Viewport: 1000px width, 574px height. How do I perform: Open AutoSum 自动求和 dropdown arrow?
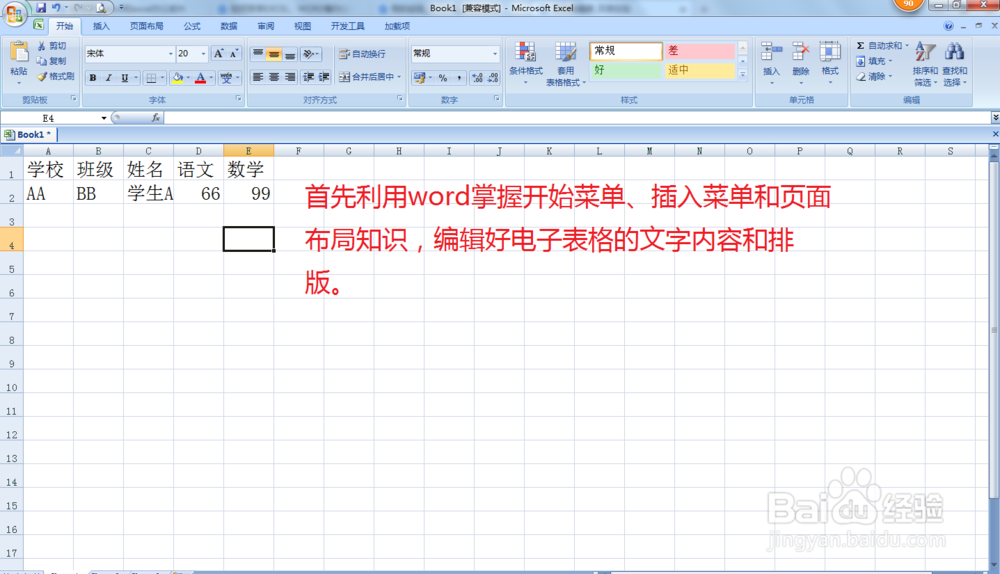(x=907, y=46)
